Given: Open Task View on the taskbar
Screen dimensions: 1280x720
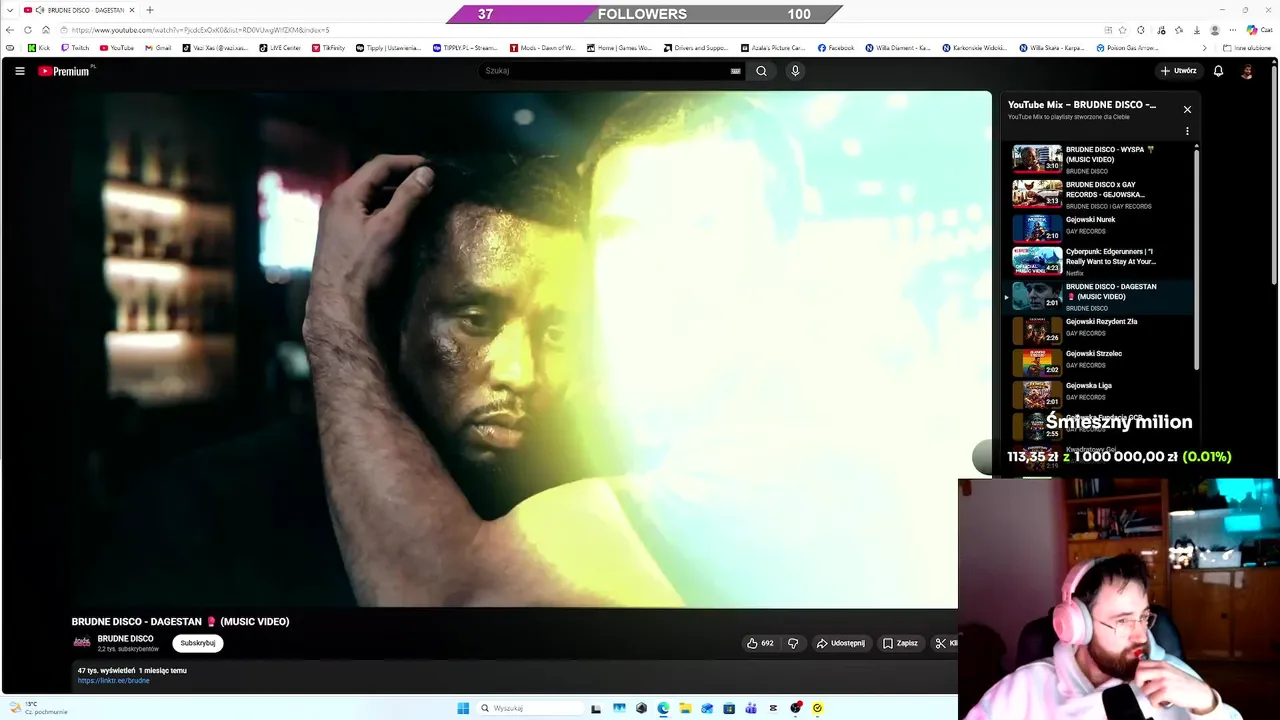Looking at the screenshot, I should coord(596,708).
